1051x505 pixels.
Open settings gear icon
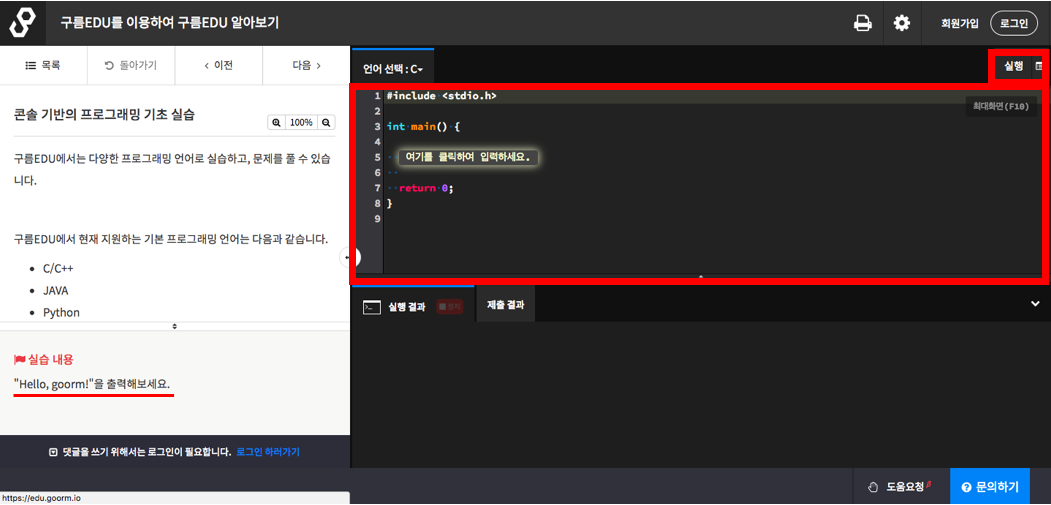902,23
